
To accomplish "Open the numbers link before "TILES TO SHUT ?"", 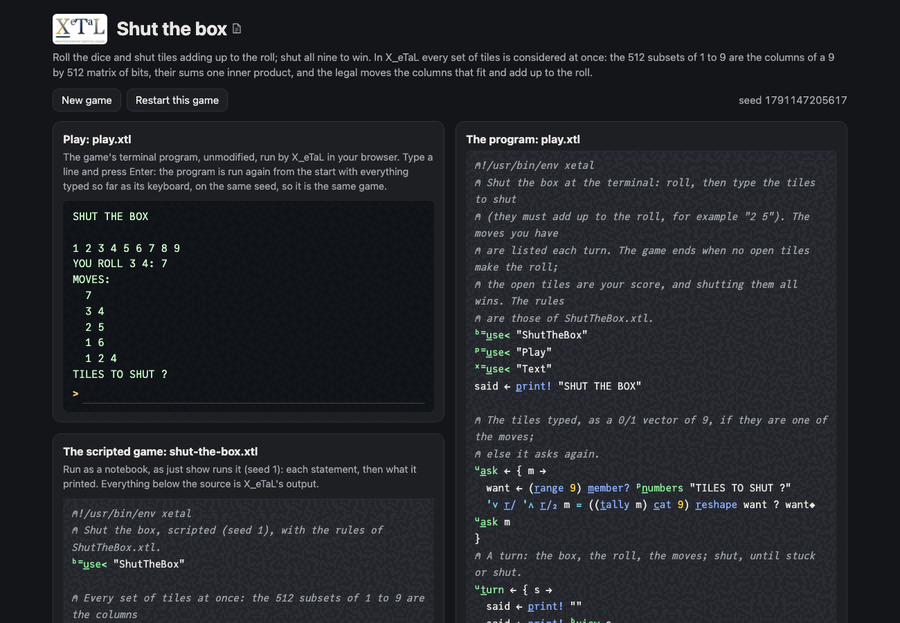I will pyautogui.click(x=662, y=487).
